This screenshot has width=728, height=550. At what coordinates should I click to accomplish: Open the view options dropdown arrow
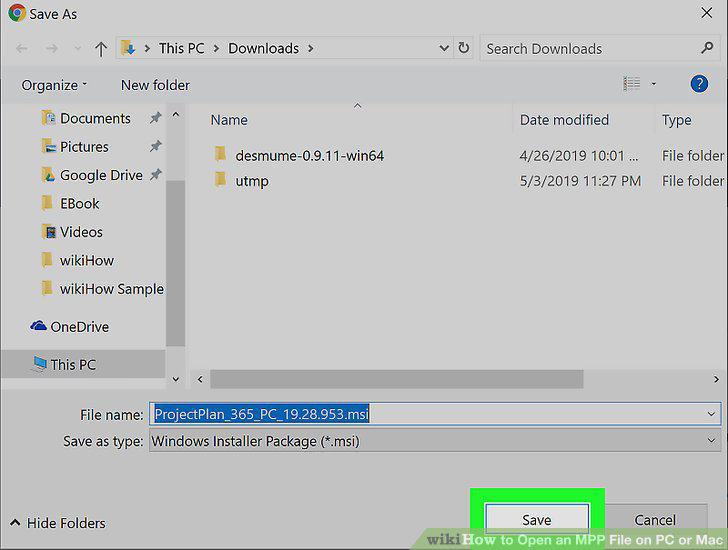pos(653,84)
